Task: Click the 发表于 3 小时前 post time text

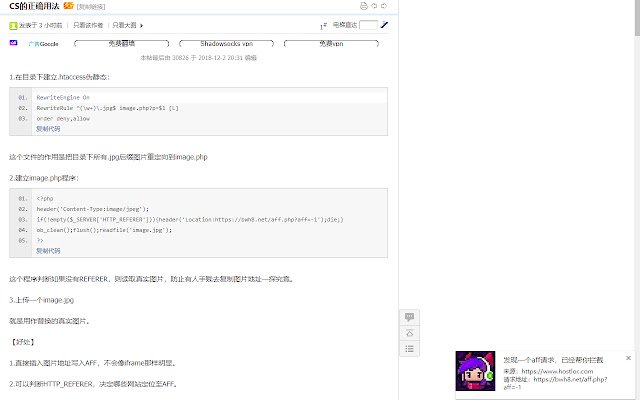Action: (40, 25)
